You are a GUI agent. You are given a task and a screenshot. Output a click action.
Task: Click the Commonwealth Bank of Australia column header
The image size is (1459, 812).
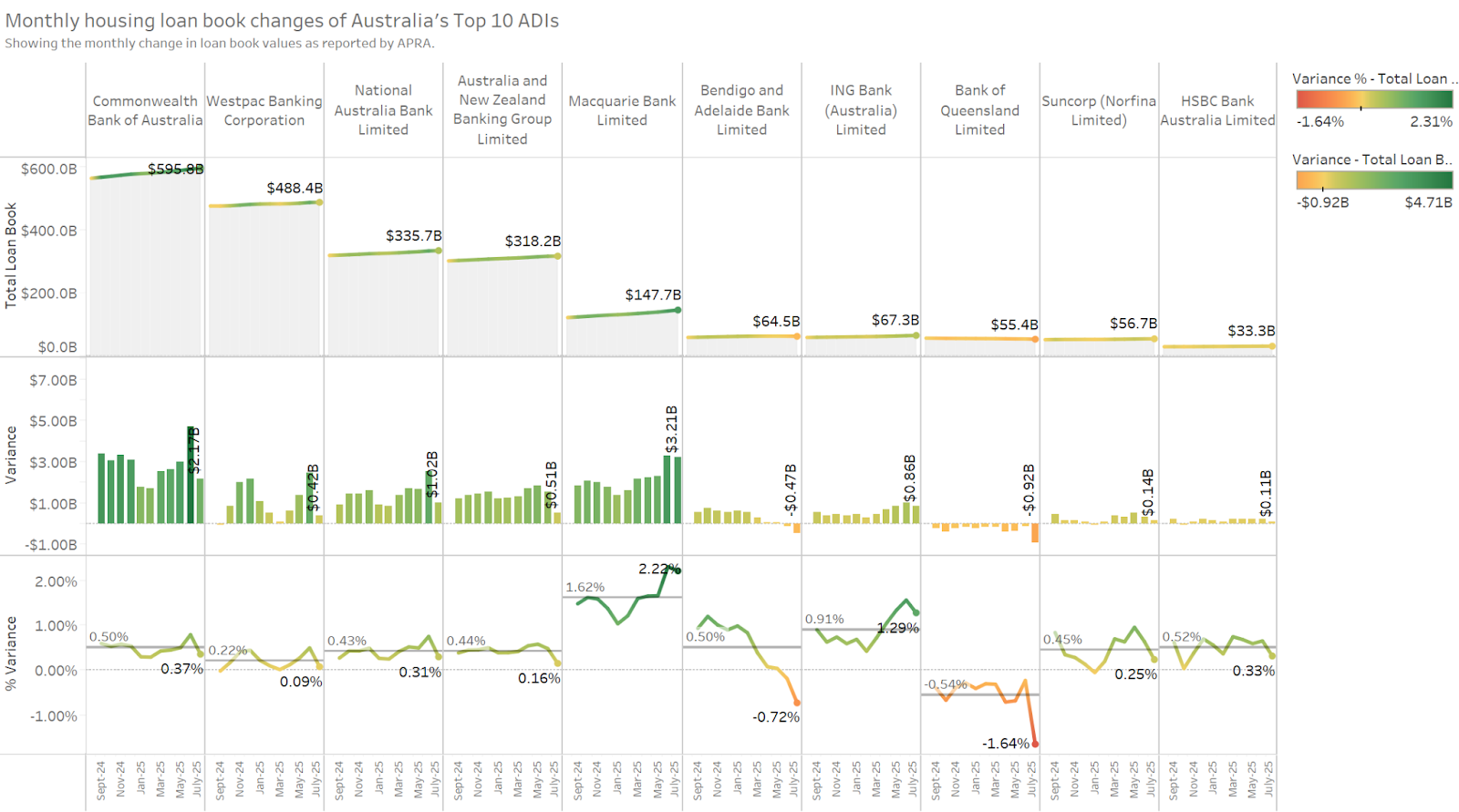tap(145, 110)
